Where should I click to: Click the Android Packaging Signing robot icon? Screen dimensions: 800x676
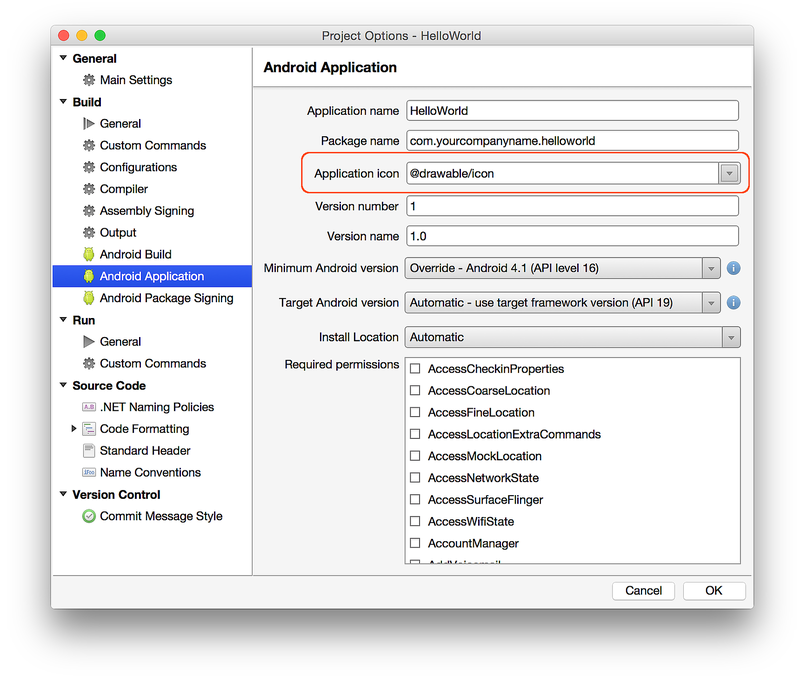pos(87,298)
